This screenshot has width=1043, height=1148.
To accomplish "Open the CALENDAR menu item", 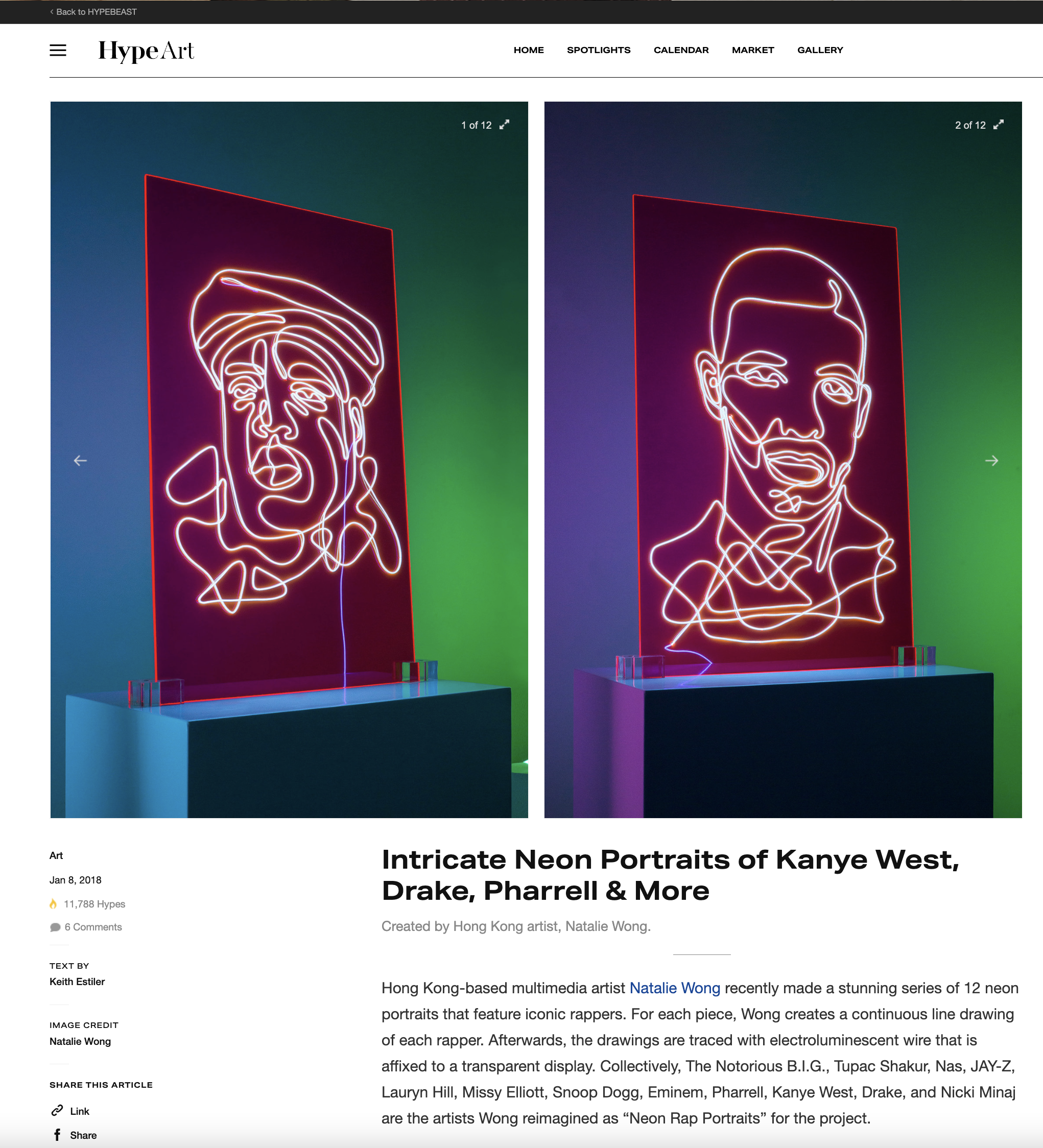I will (681, 50).
